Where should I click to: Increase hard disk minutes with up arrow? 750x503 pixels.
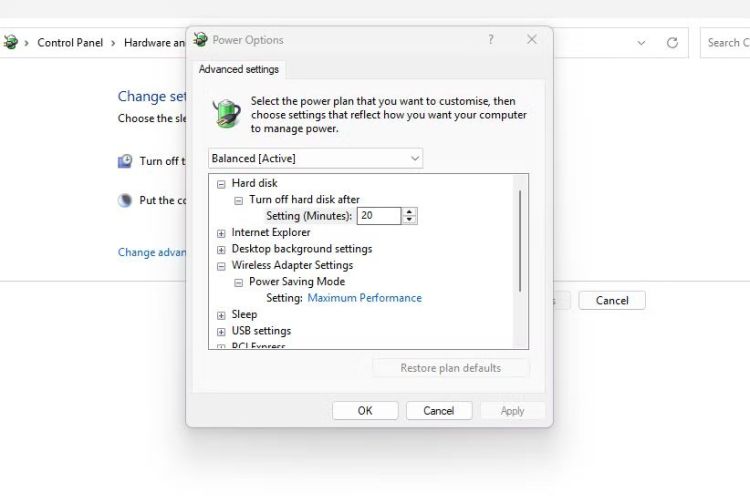click(410, 211)
